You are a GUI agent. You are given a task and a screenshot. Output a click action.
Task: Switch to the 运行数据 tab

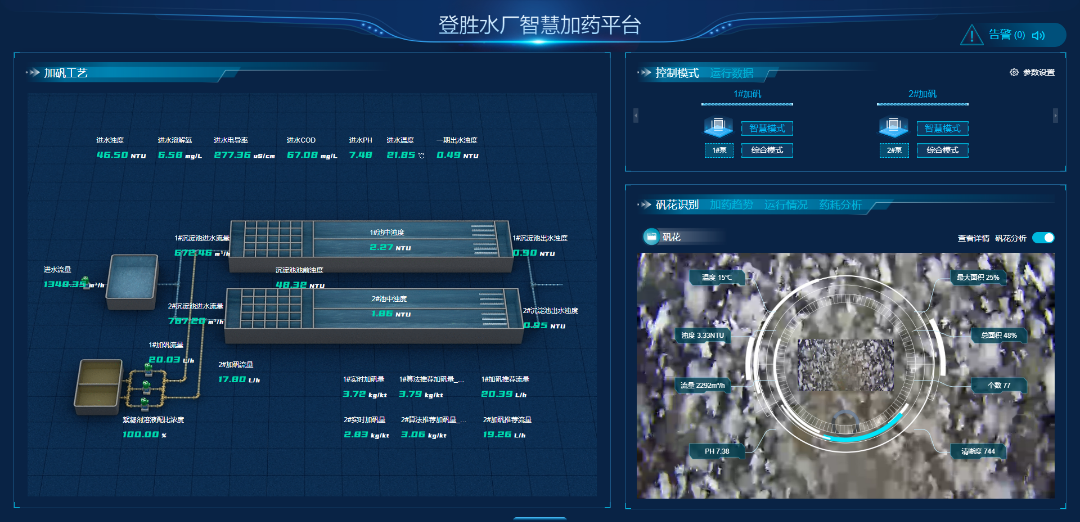pyautogui.click(x=731, y=72)
